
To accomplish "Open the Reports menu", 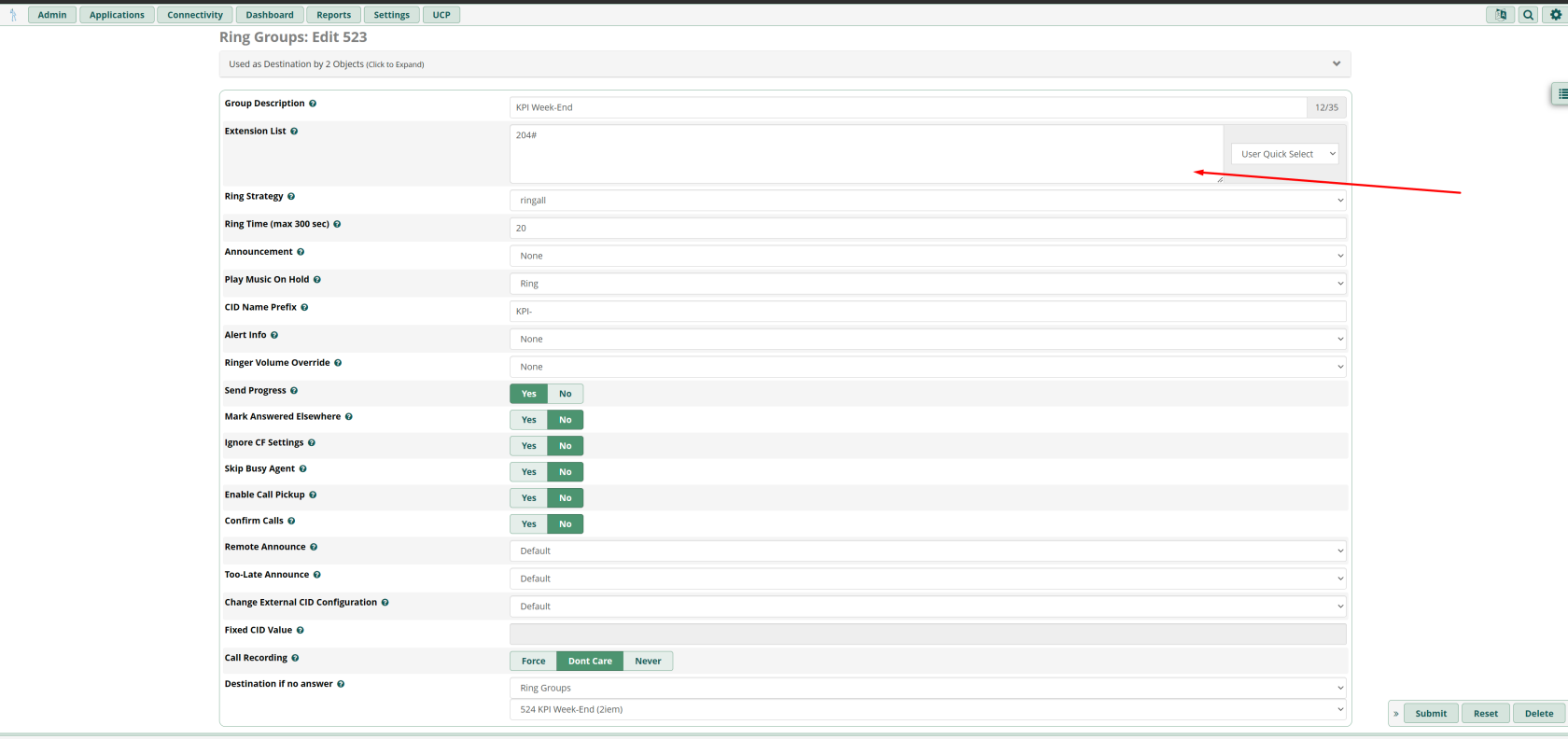I will click(334, 15).
